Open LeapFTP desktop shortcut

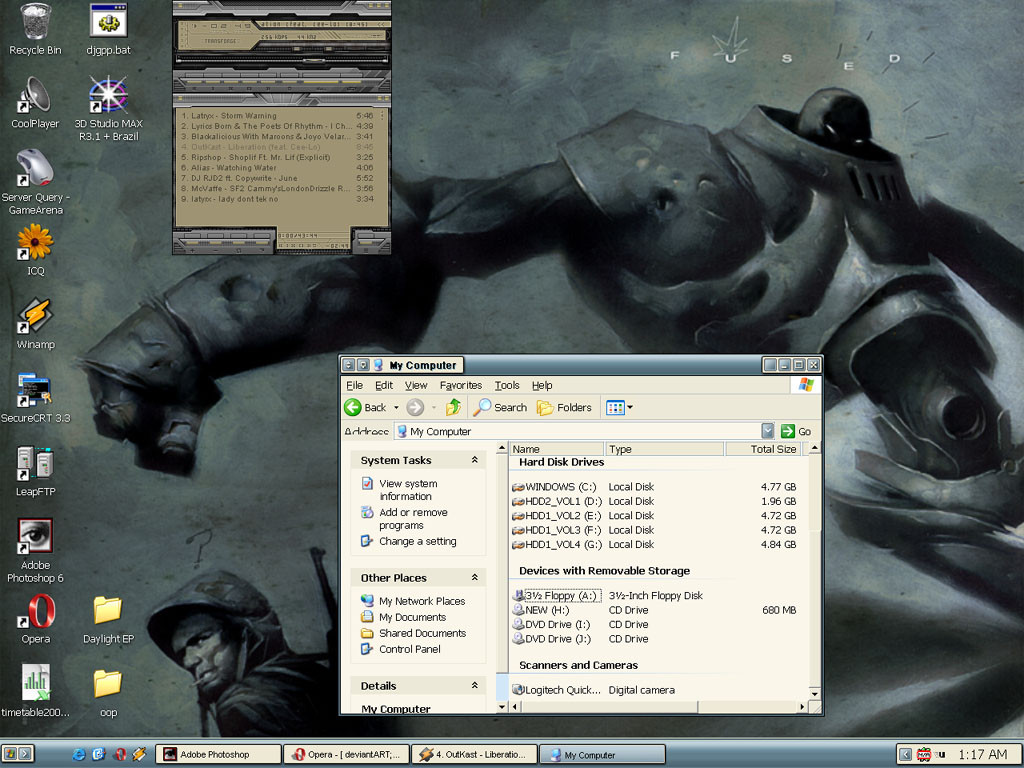point(35,472)
